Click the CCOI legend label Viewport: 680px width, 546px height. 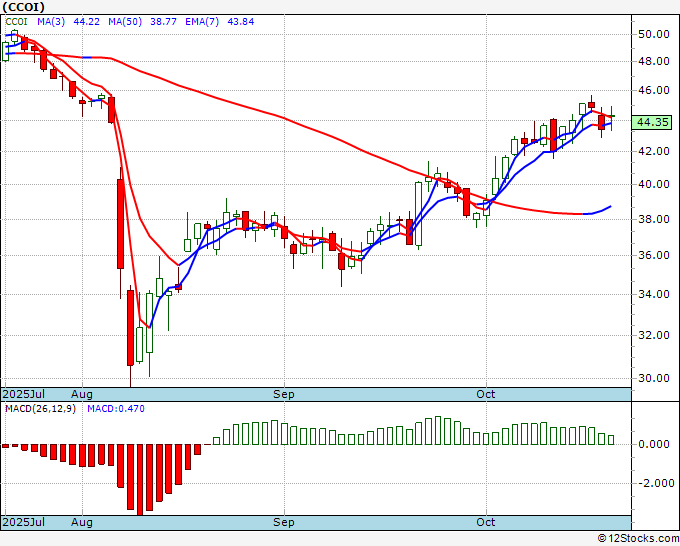[16, 22]
